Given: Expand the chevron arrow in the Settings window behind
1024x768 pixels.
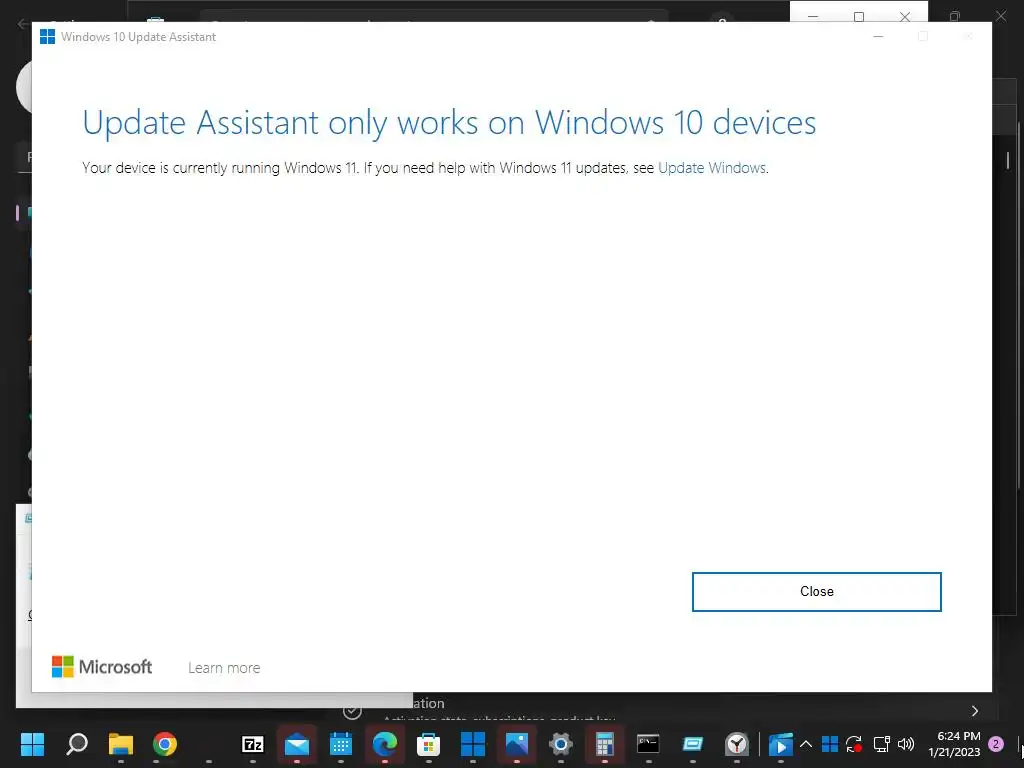Looking at the screenshot, I should click(975, 711).
